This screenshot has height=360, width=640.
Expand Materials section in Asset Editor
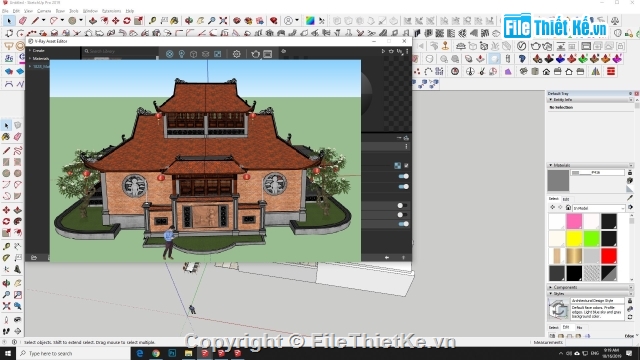30,58
